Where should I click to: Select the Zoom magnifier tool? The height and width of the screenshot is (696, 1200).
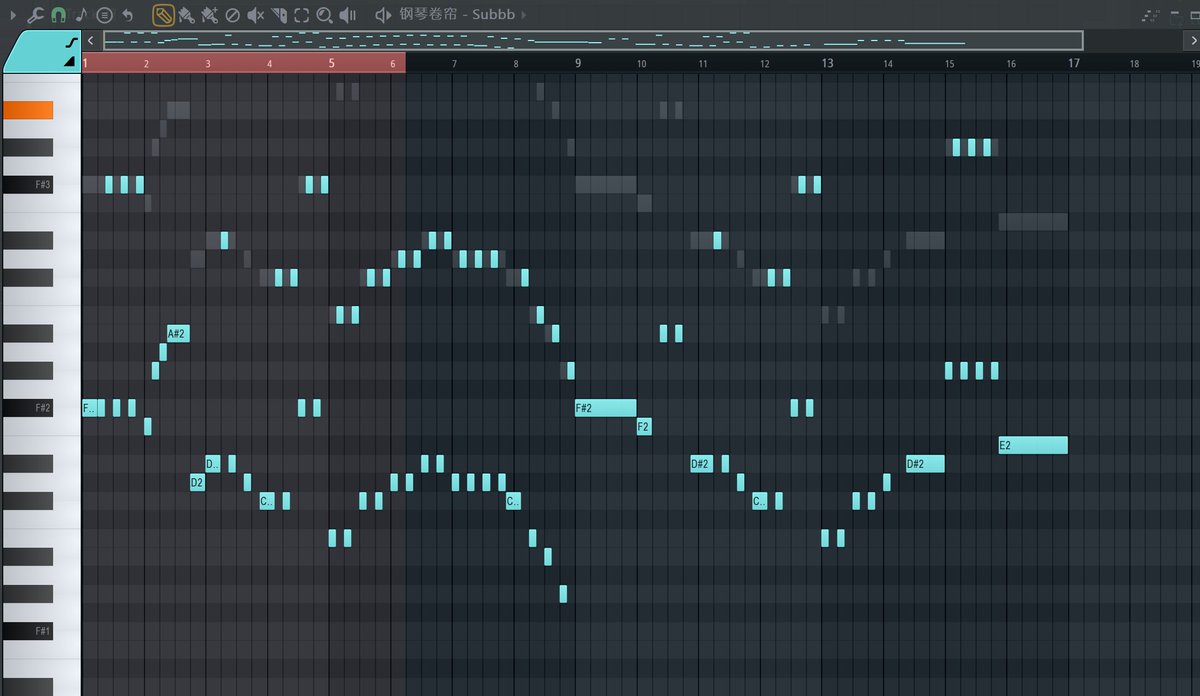324,15
